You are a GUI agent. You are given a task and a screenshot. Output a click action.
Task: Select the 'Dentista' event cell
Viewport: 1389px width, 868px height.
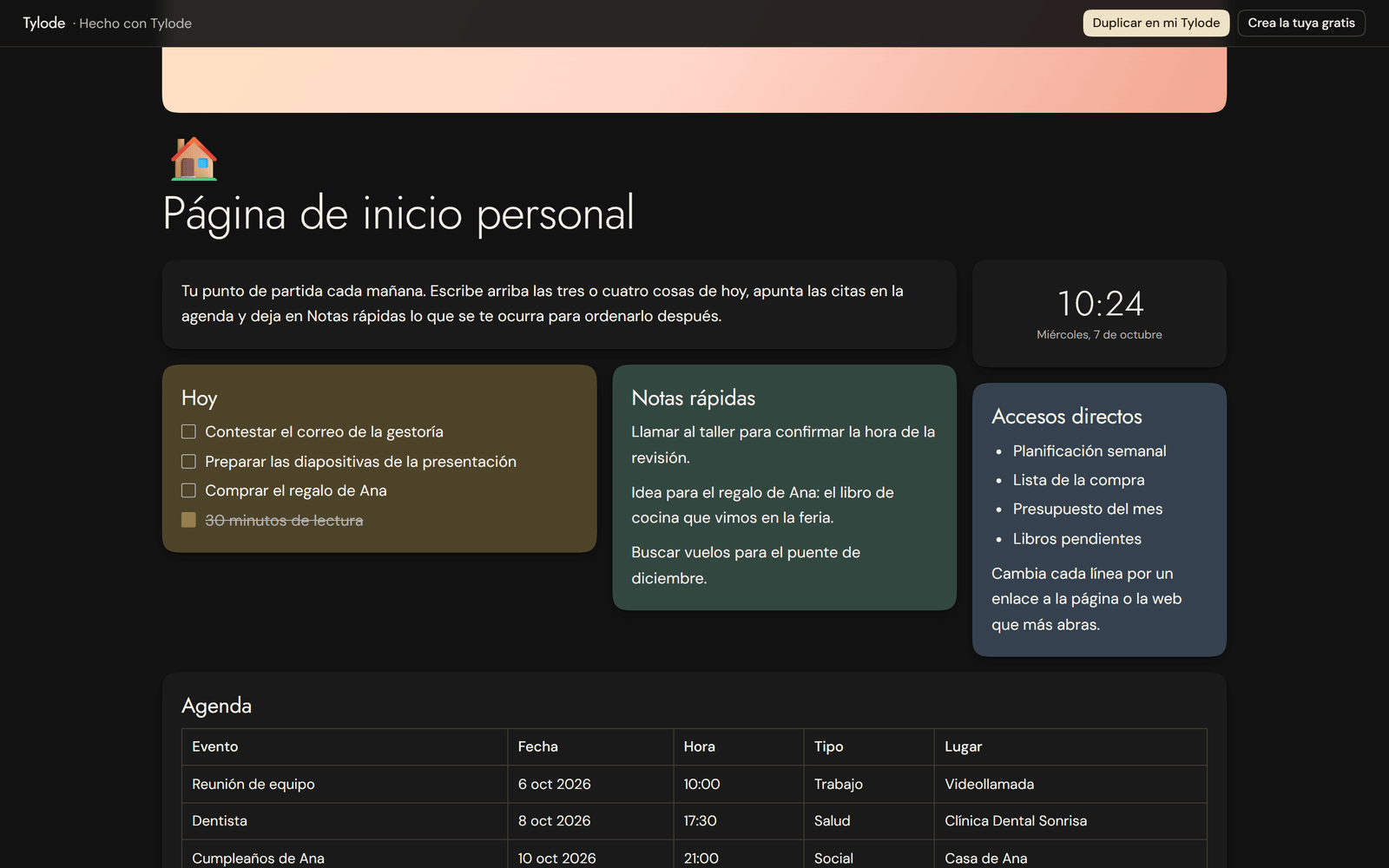click(345, 820)
